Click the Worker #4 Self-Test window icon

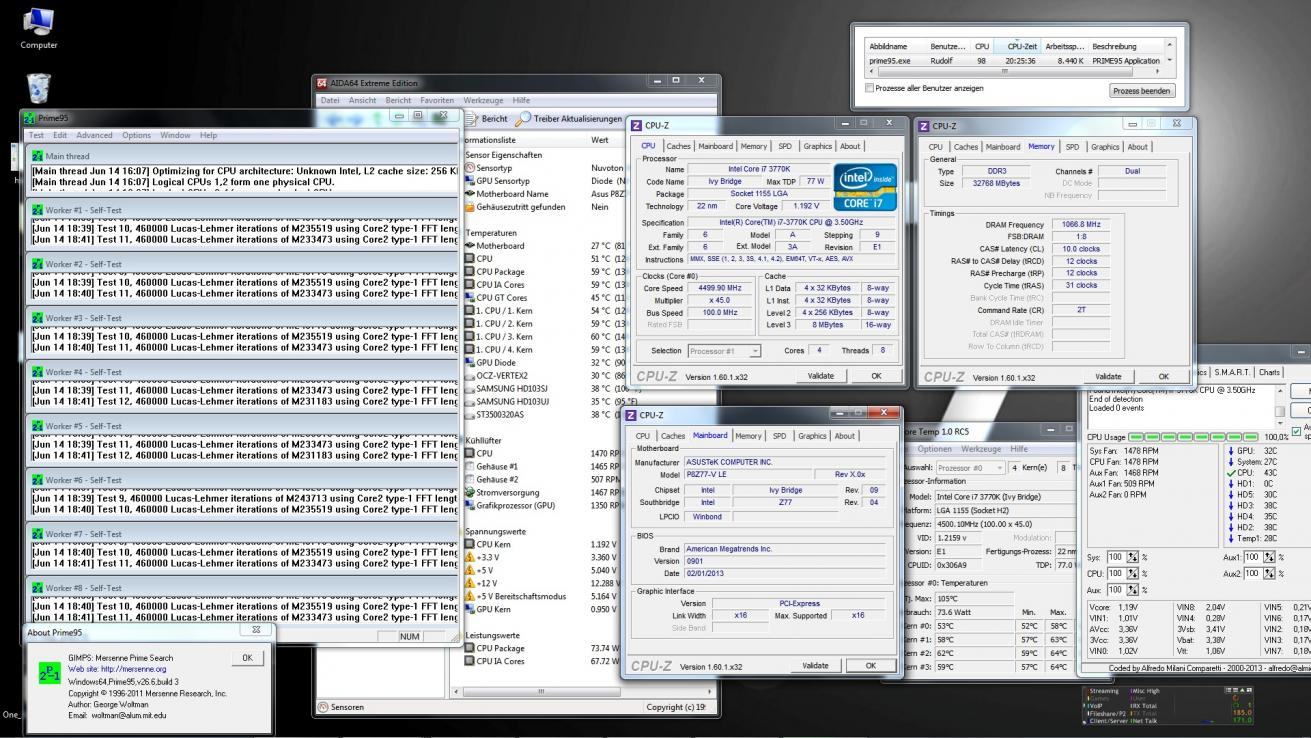(38, 371)
